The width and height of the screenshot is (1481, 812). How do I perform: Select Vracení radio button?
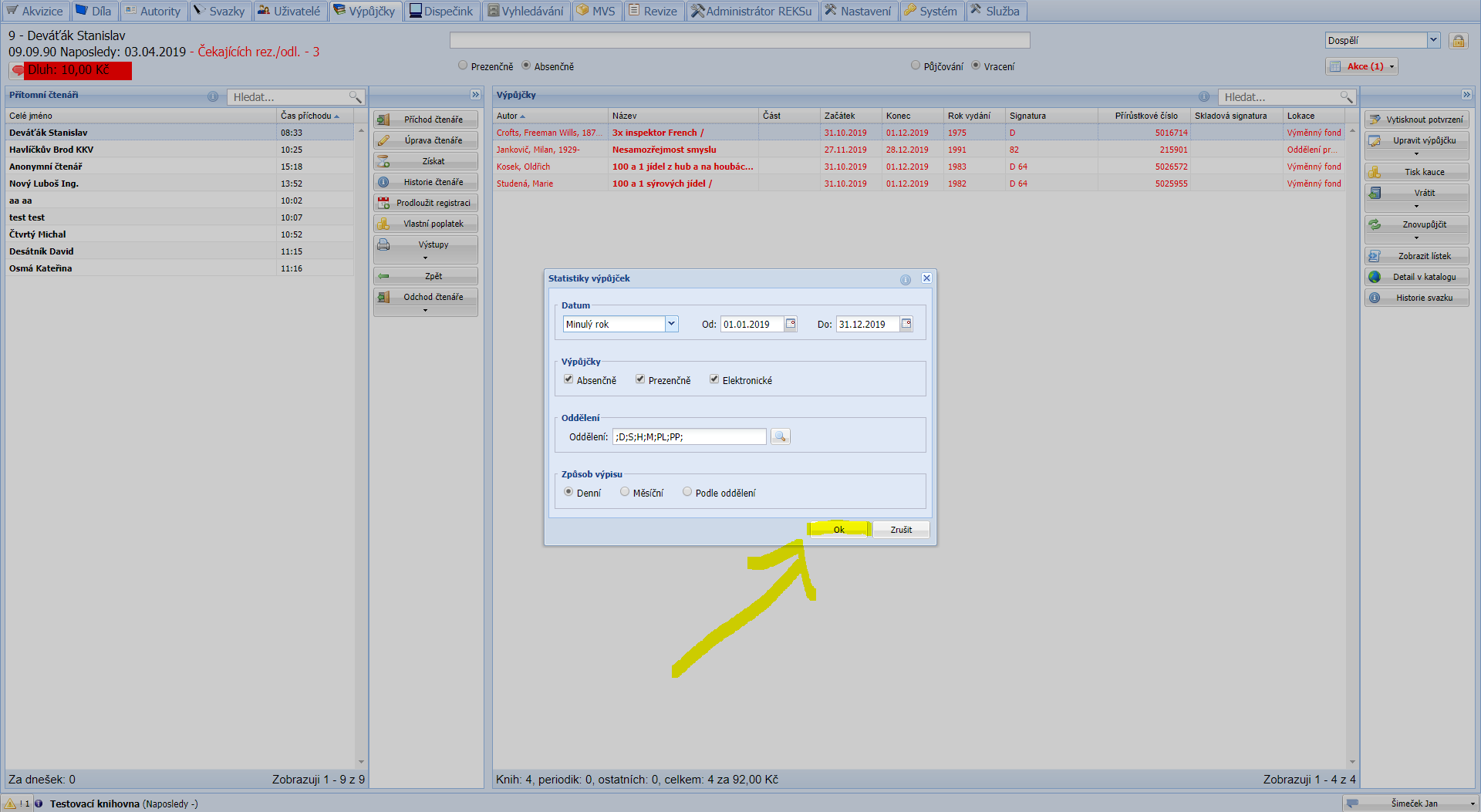(976, 66)
